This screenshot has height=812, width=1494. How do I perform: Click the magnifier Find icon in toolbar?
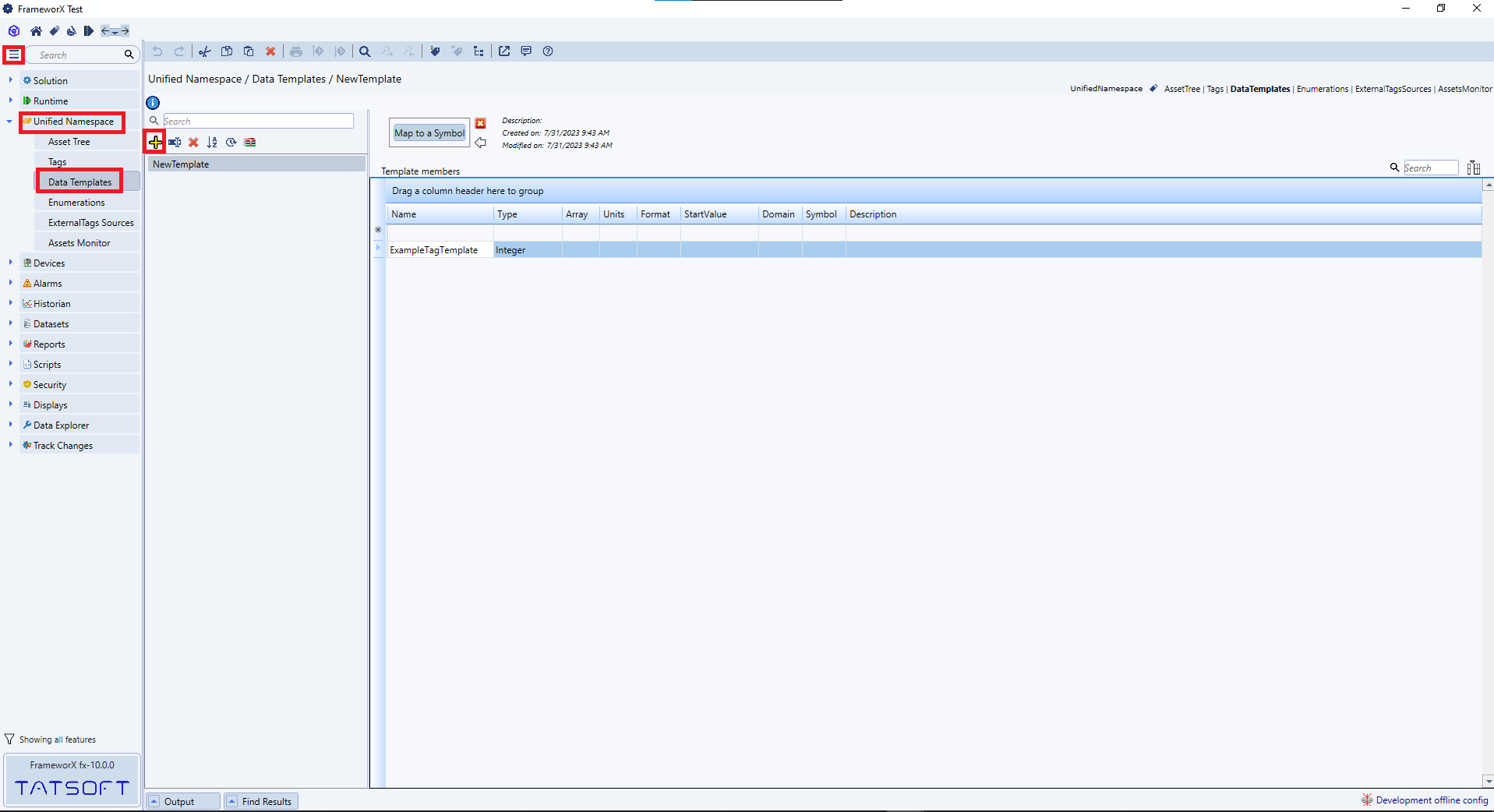[365, 51]
